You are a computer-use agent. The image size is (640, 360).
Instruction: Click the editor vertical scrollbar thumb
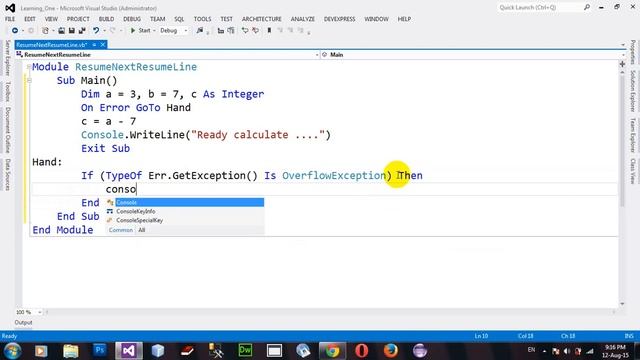click(x=622, y=141)
